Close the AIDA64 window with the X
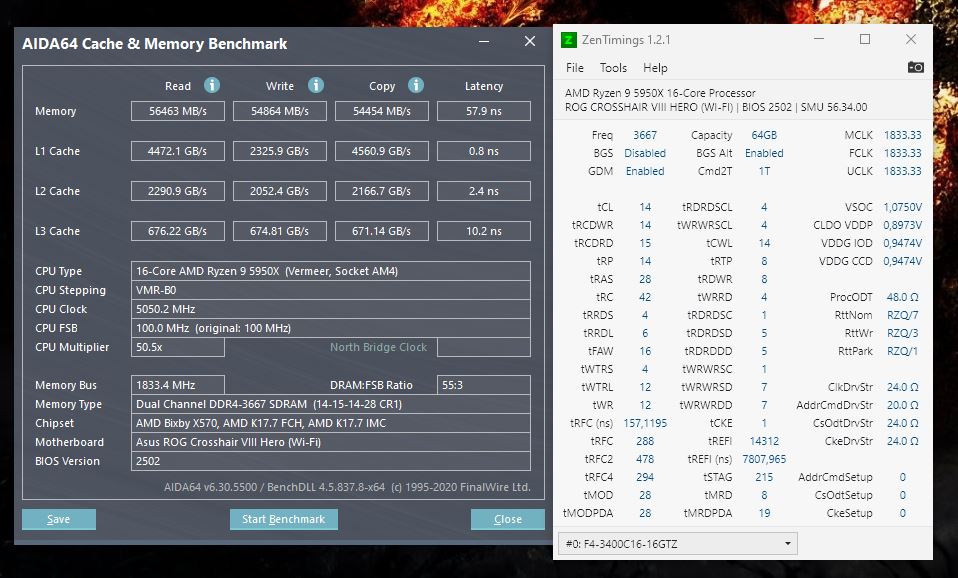 530,41
